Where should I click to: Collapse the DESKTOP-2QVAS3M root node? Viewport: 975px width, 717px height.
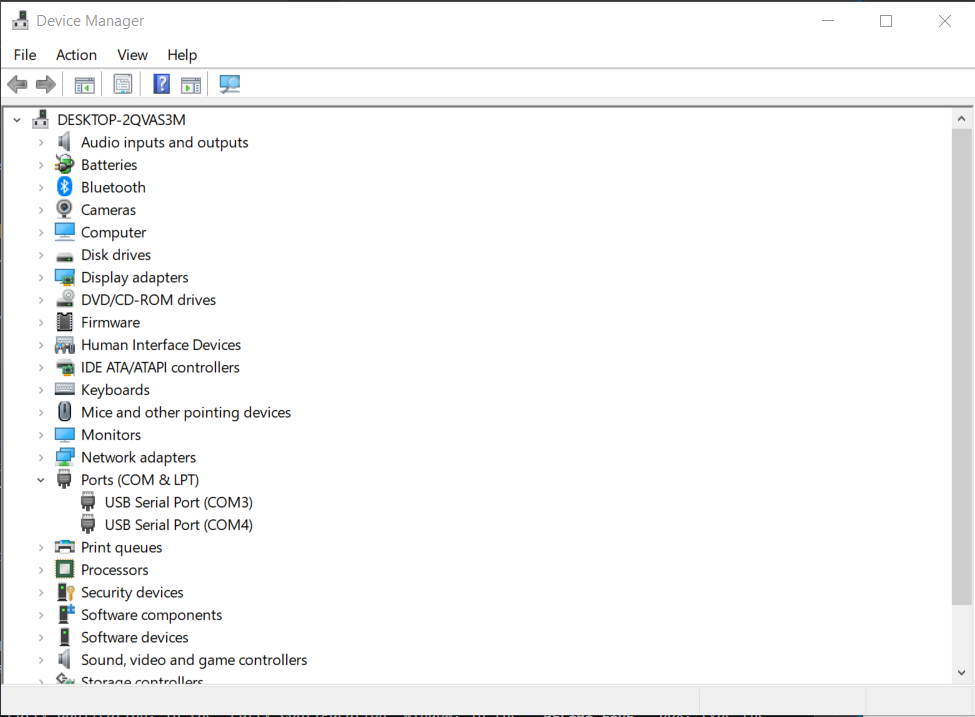[16, 119]
